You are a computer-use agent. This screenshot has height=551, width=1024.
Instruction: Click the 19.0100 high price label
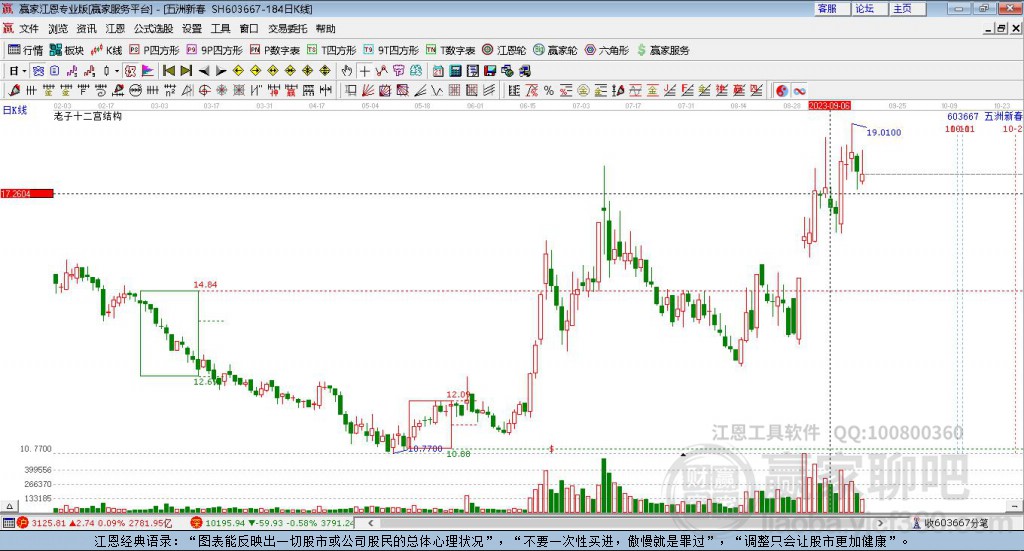tap(884, 133)
